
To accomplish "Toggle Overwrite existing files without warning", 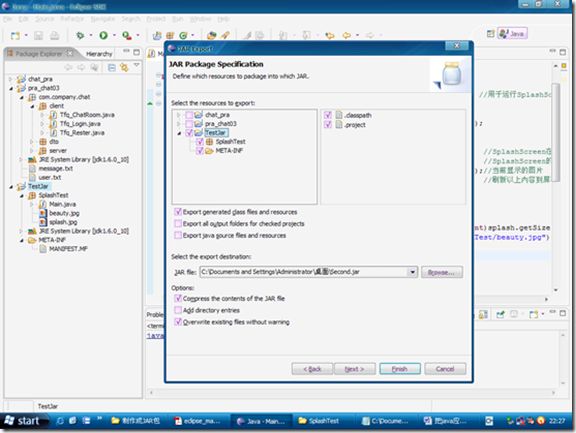I will coord(178,322).
